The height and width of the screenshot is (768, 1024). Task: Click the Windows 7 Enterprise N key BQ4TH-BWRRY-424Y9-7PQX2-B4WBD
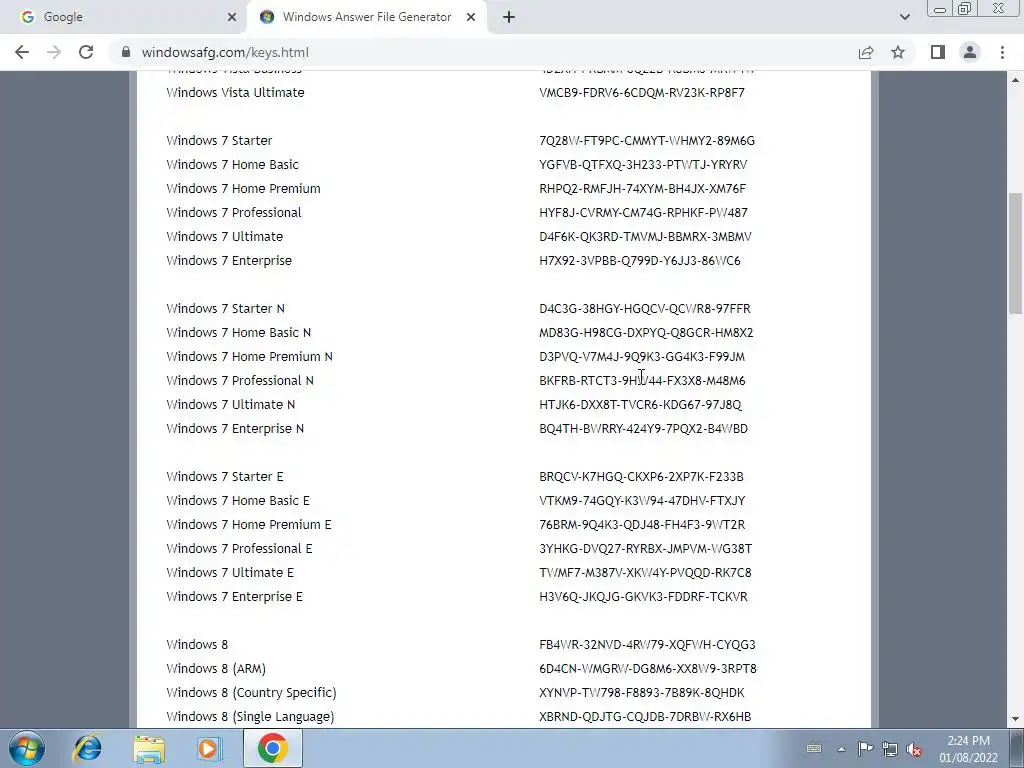pyautogui.click(x=643, y=428)
